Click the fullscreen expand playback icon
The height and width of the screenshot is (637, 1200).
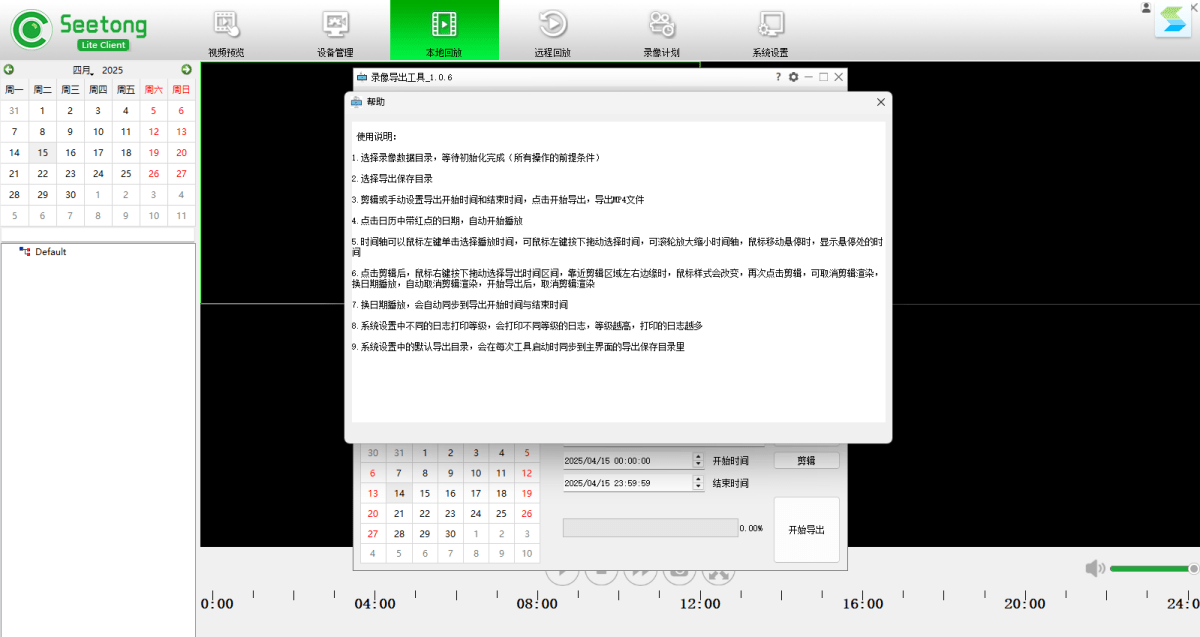pos(718,575)
